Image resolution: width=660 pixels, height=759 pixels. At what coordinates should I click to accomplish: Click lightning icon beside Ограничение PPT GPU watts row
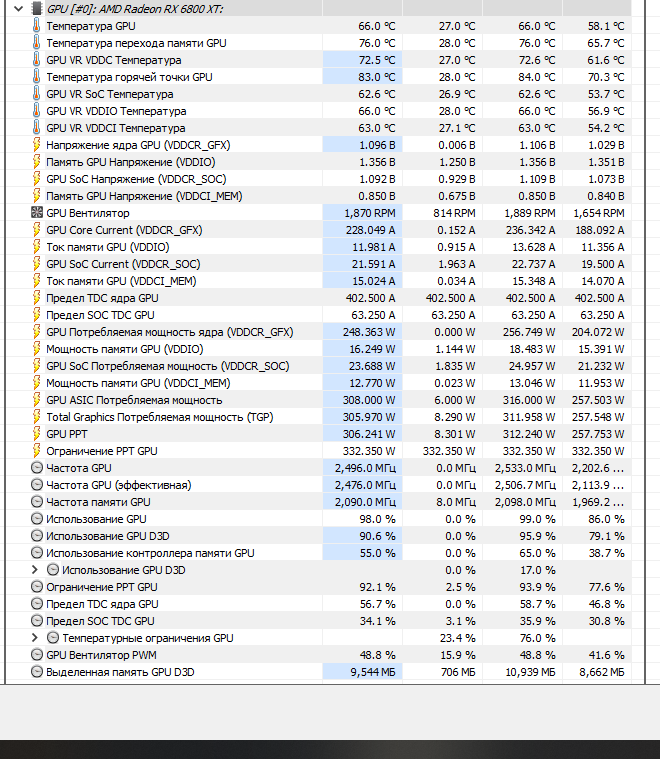36,451
